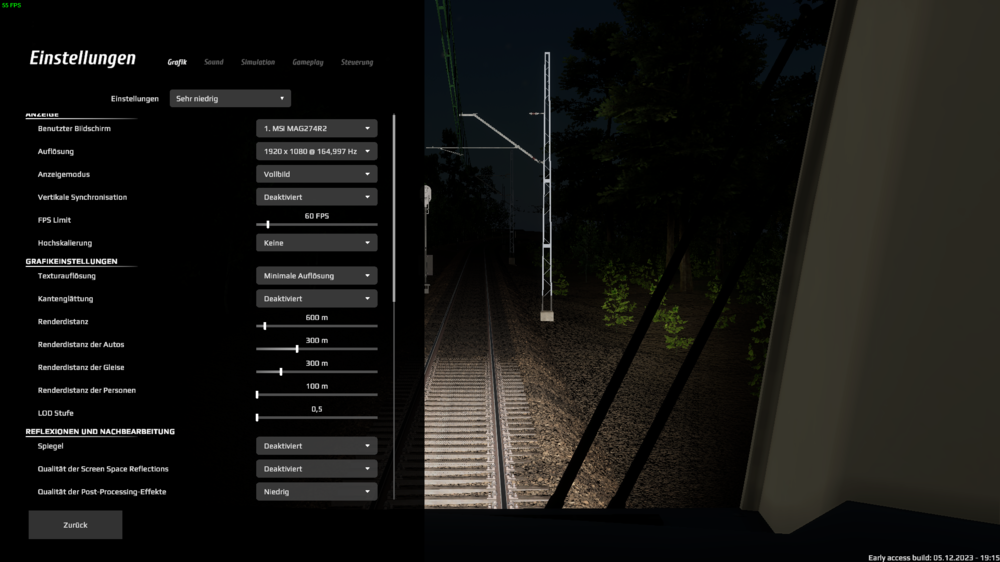Open Screen Space Reflections quality dropdown

pos(316,469)
